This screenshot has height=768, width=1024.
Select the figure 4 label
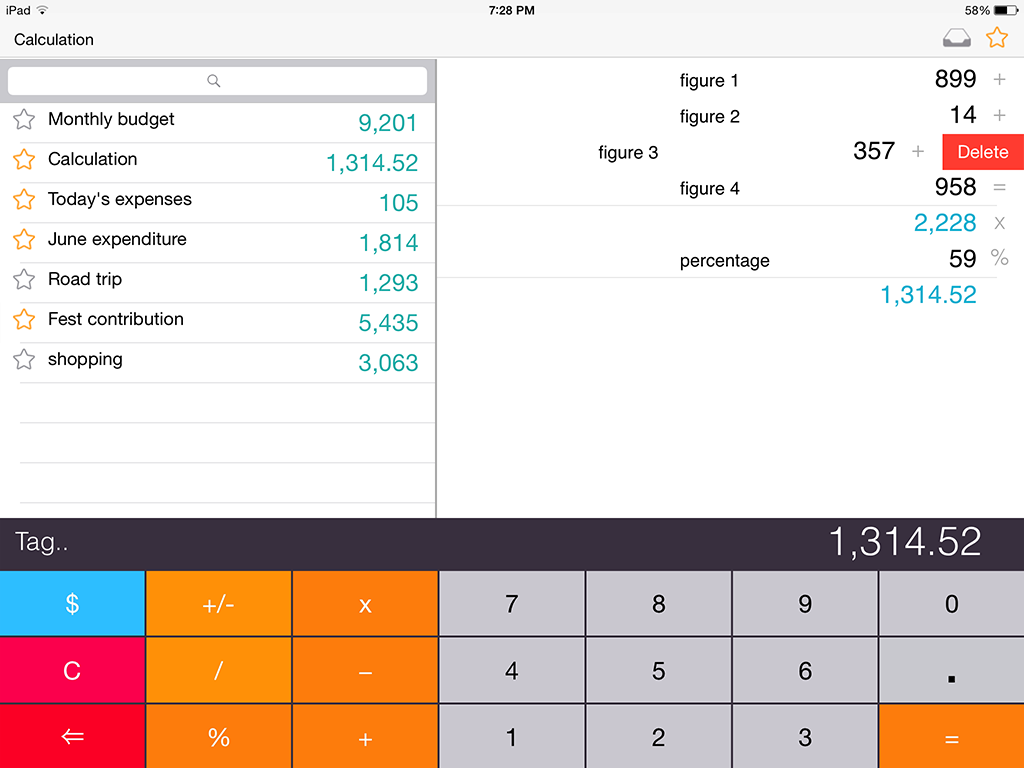tap(709, 189)
